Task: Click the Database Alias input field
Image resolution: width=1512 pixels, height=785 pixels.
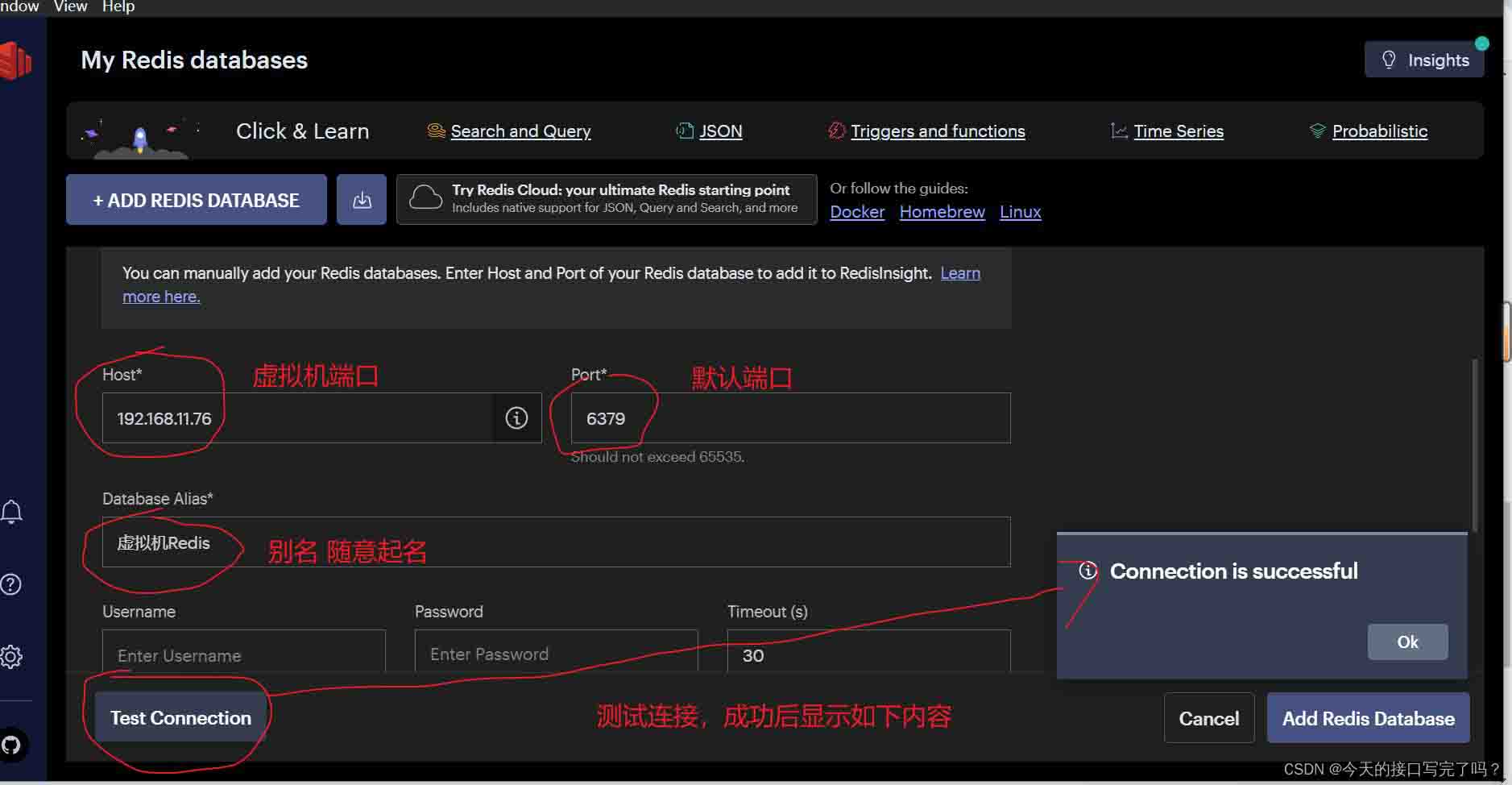Action: tap(556, 542)
